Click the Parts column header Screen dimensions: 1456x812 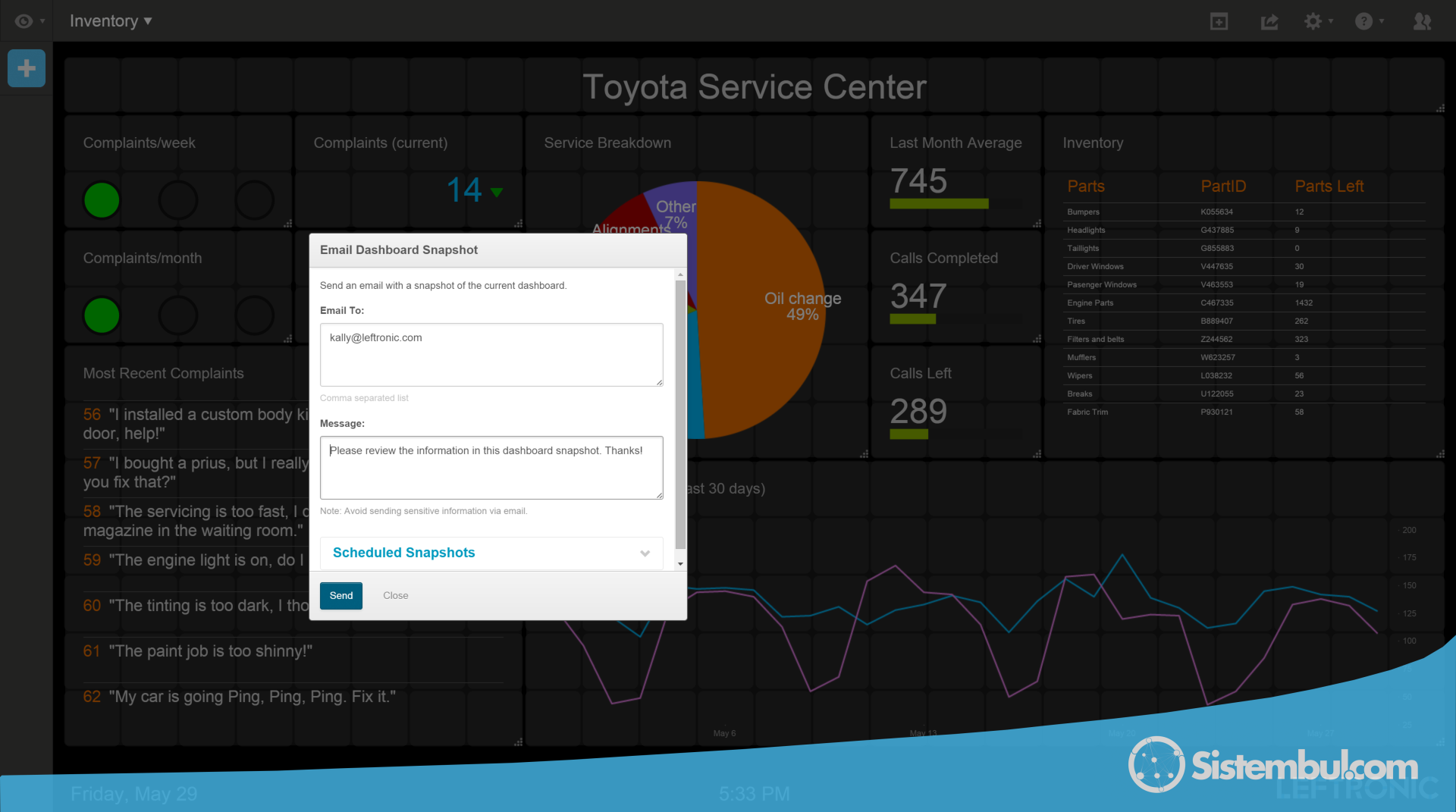(1086, 187)
